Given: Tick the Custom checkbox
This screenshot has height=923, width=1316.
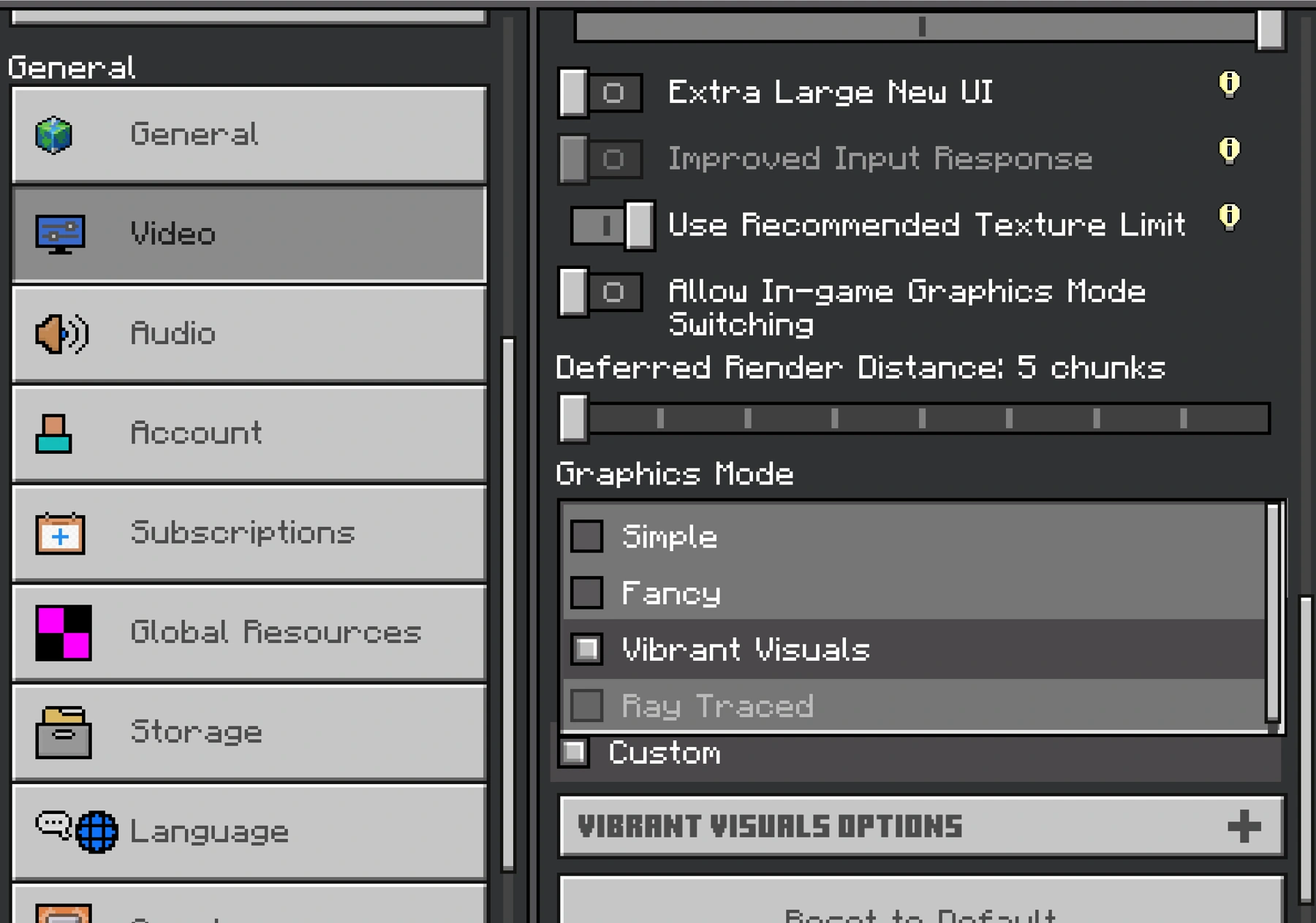Looking at the screenshot, I should click(x=575, y=753).
